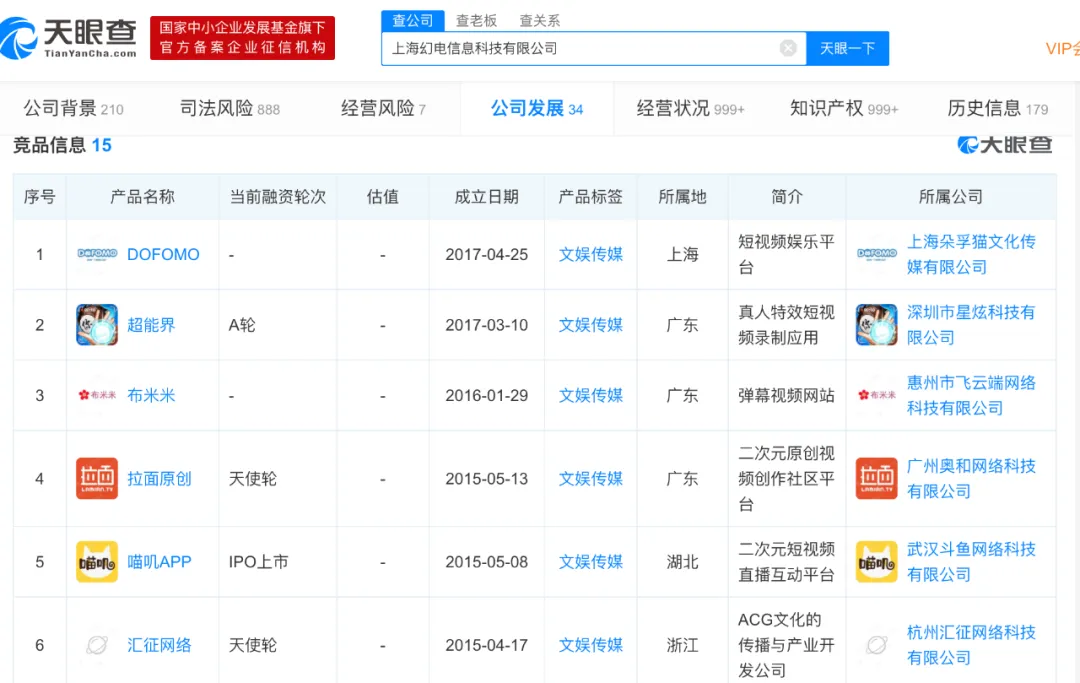Open the 经营风险 section tab
This screenshot has width=1080, height=683.
click(x=383, y=109)
